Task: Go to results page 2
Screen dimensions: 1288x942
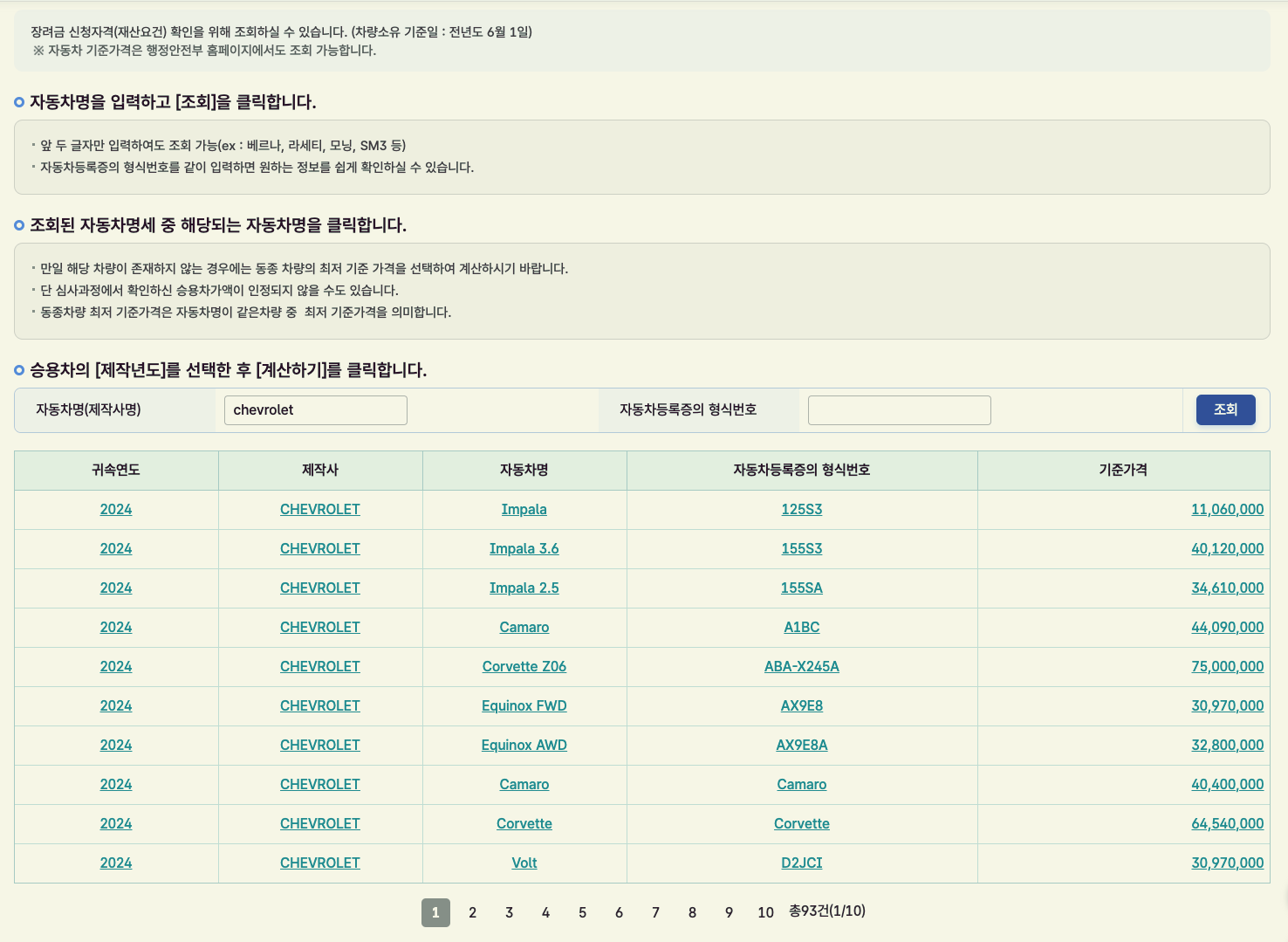Action: 472,912
